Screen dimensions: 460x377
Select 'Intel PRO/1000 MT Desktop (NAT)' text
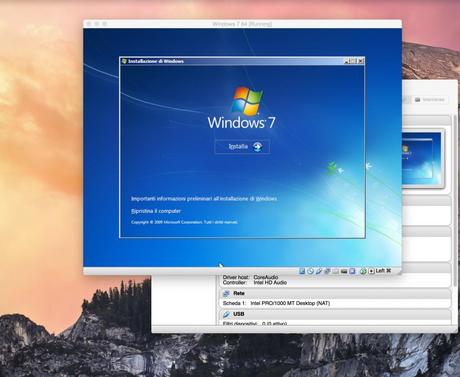click(290, 303)
